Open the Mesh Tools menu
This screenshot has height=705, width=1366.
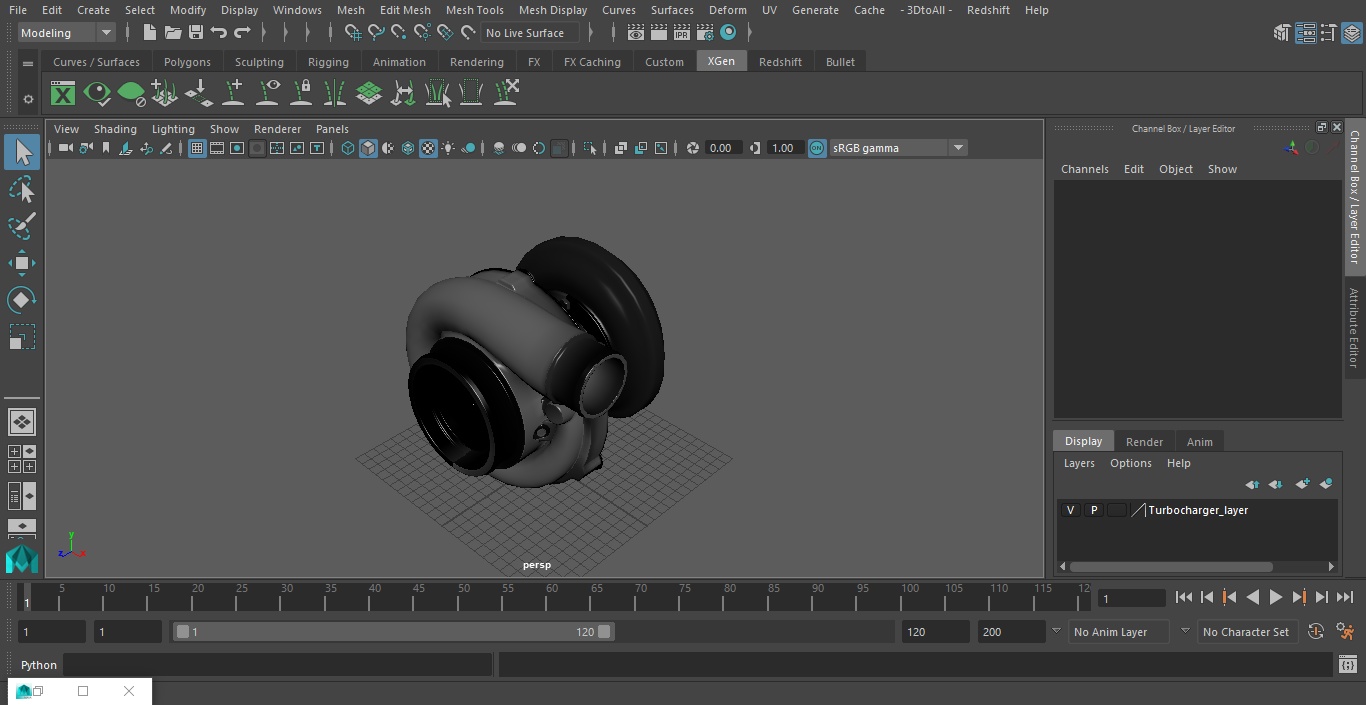click(474, 10)
